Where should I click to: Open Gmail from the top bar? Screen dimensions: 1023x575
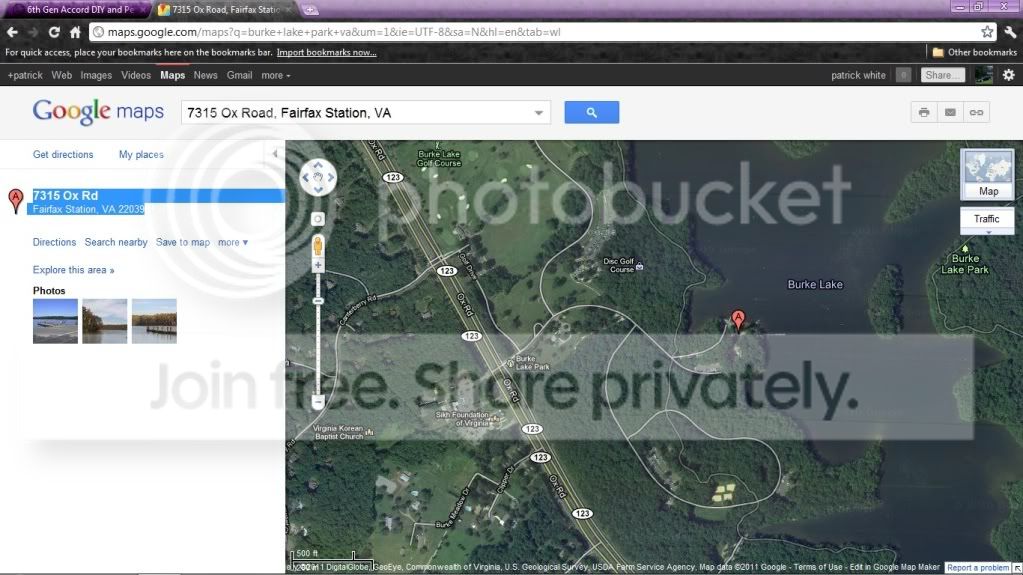pyautogui.click(x=239, y=75)
